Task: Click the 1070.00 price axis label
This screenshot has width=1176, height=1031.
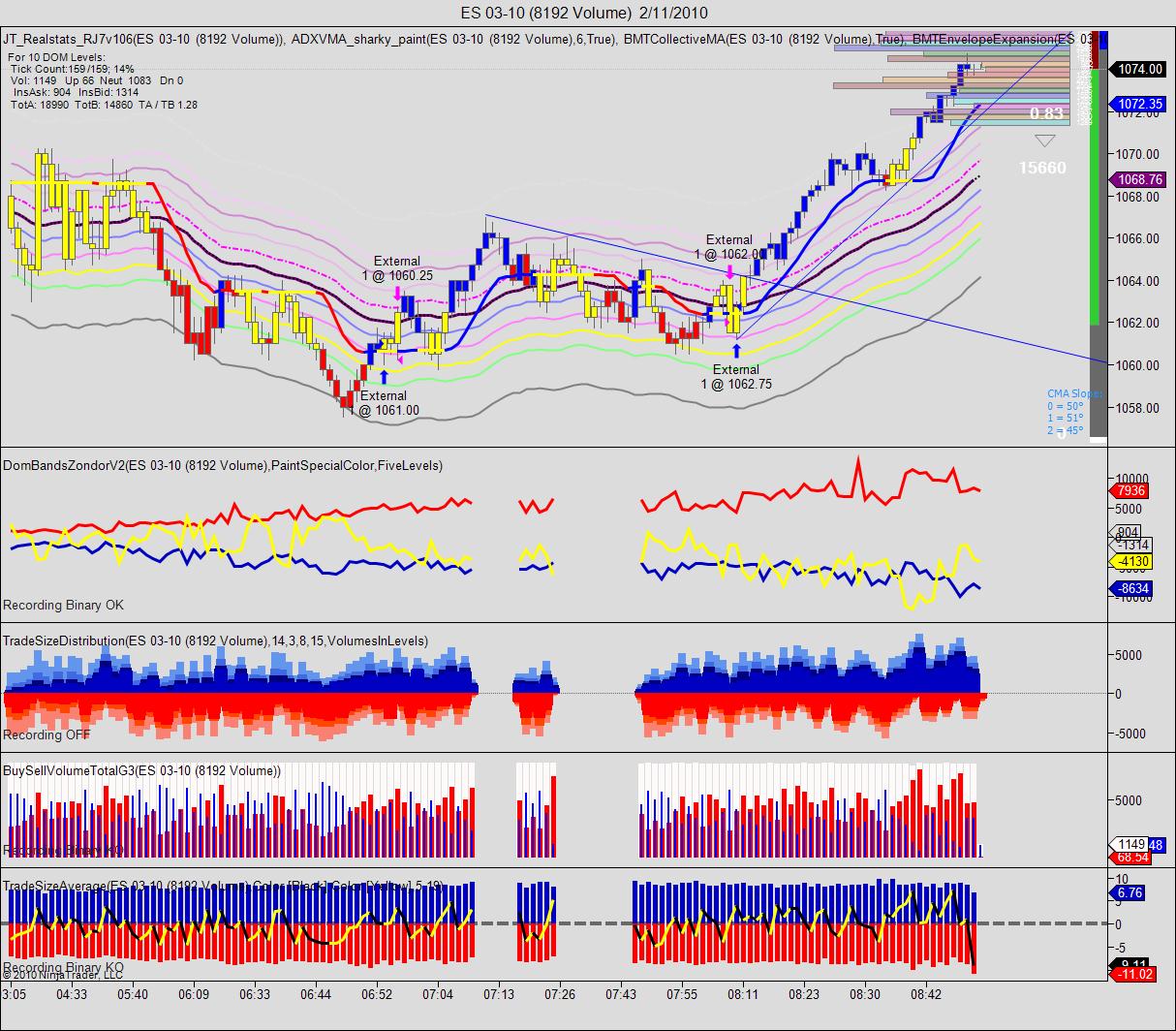Action: click(x=1137, y=154)
